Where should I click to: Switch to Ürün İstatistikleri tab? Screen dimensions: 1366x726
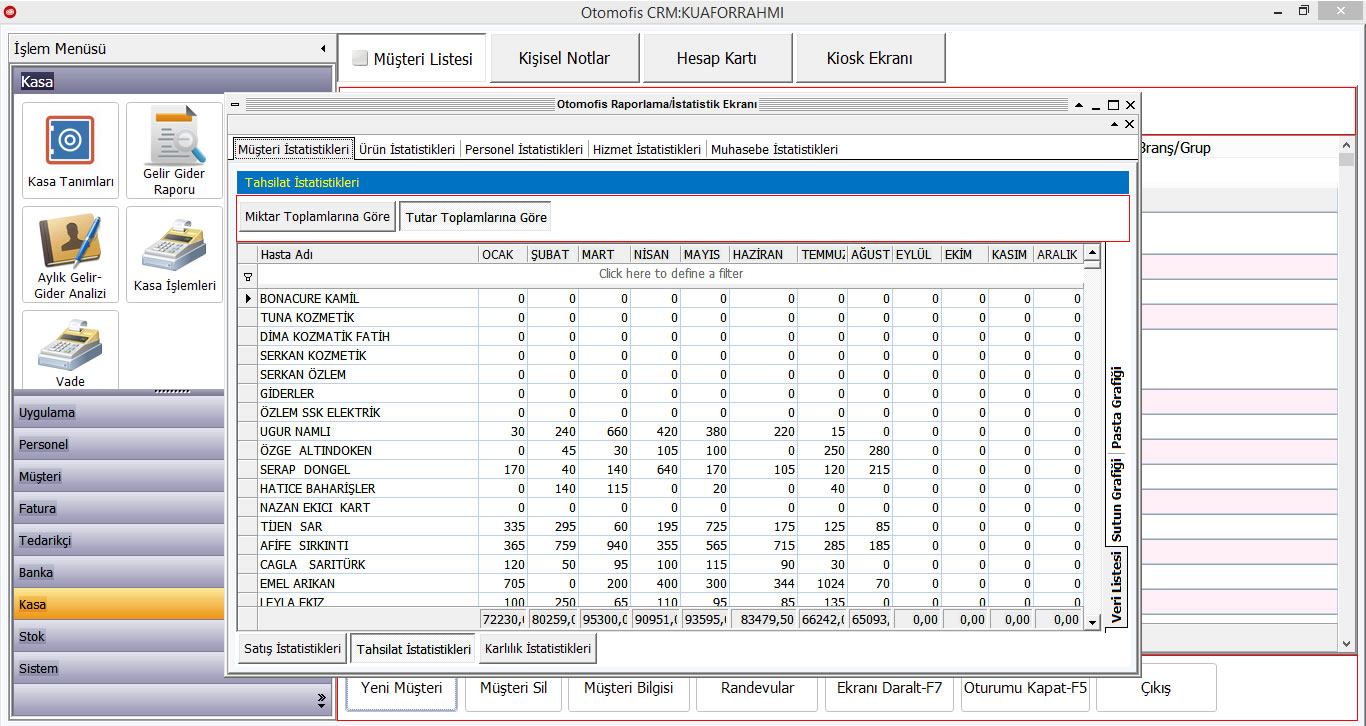(407, 149)
